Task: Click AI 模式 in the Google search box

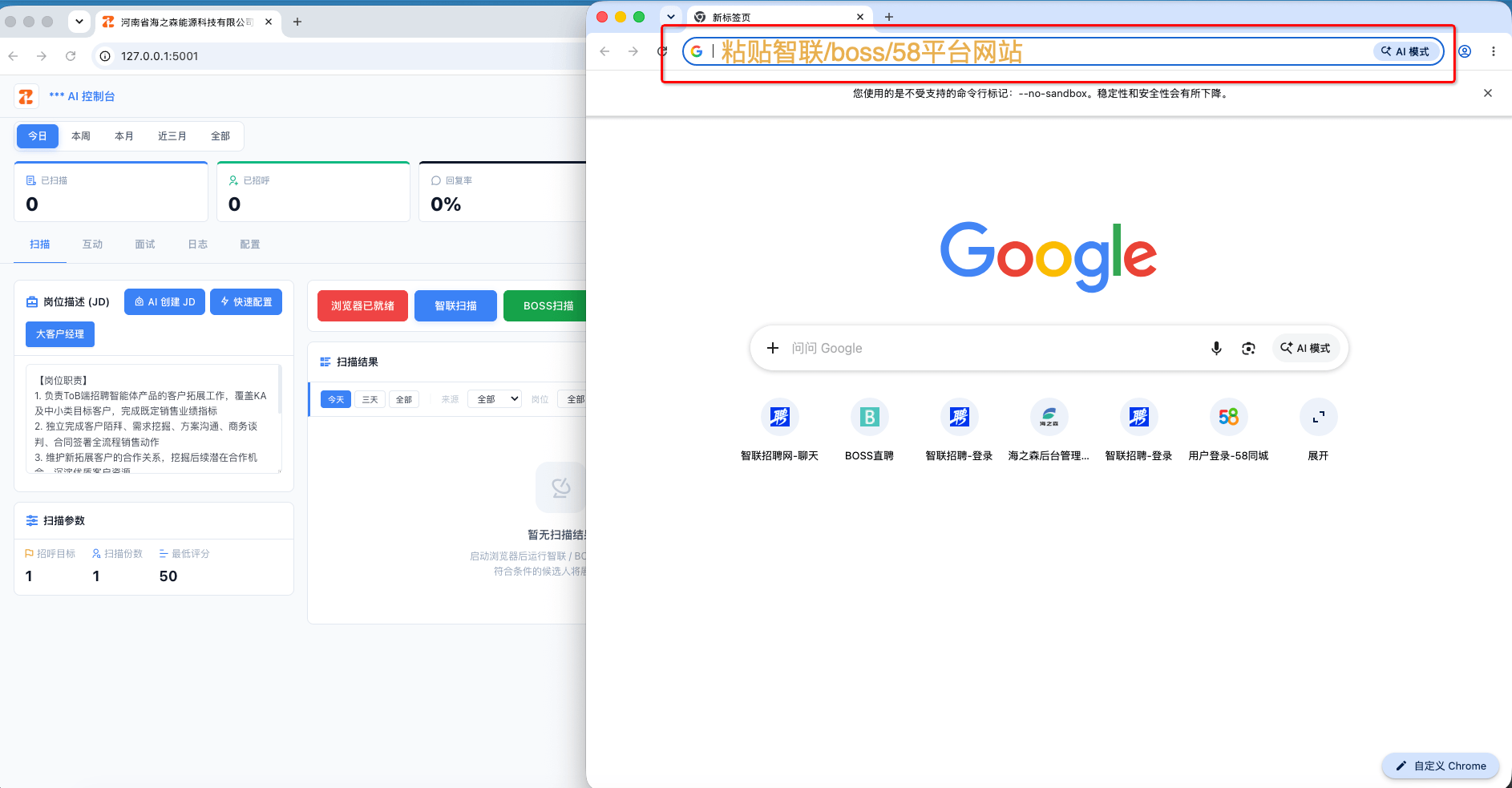Action: pos(1306,348)
